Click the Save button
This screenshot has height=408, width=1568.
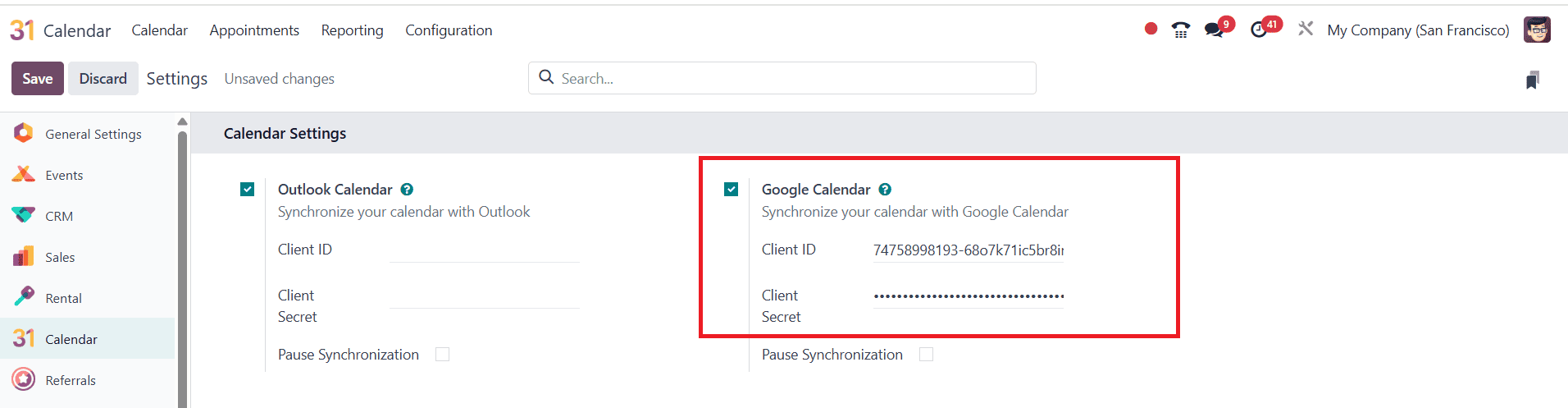pos(38,79)
